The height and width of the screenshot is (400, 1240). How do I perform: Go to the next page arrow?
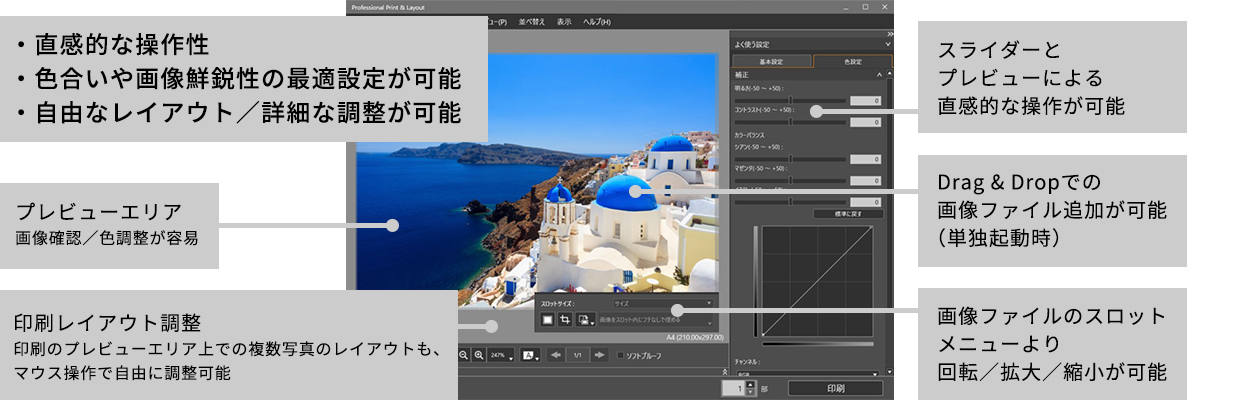pyautogui.click(x=599, y=355)
